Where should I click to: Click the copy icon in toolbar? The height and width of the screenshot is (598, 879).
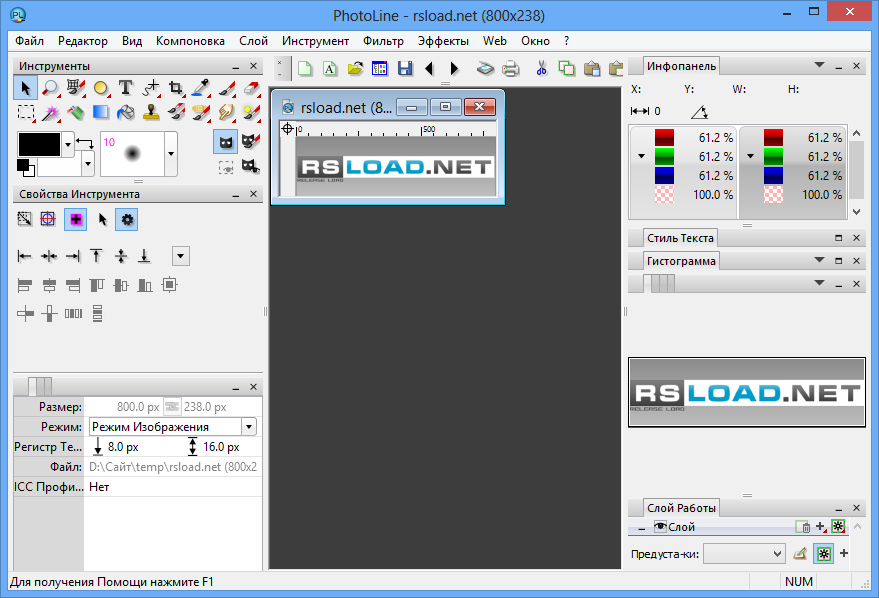[x=567, y=68]
